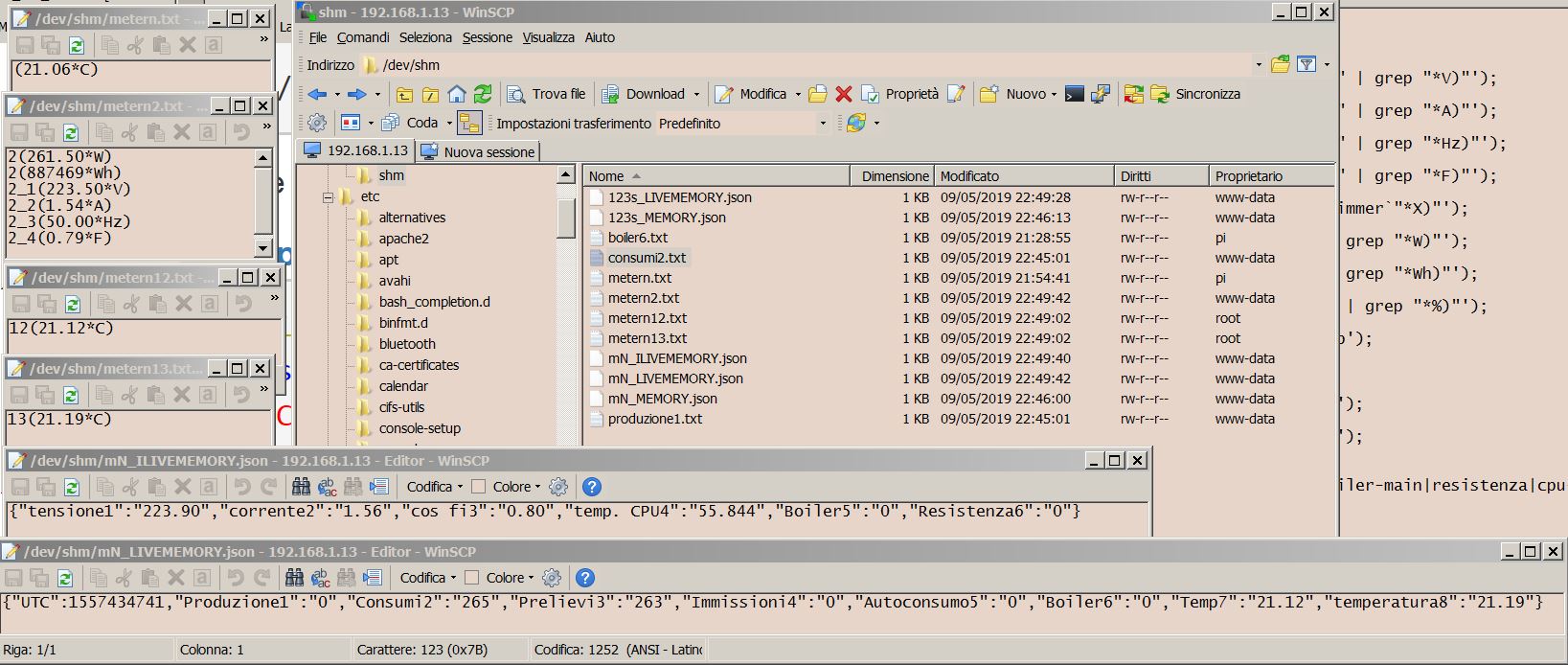Image resolution: width=1568 pixels, height=665 pixels.
Task: Toggle the synchronized tree browsing button
Action: (x=469, y=123)
